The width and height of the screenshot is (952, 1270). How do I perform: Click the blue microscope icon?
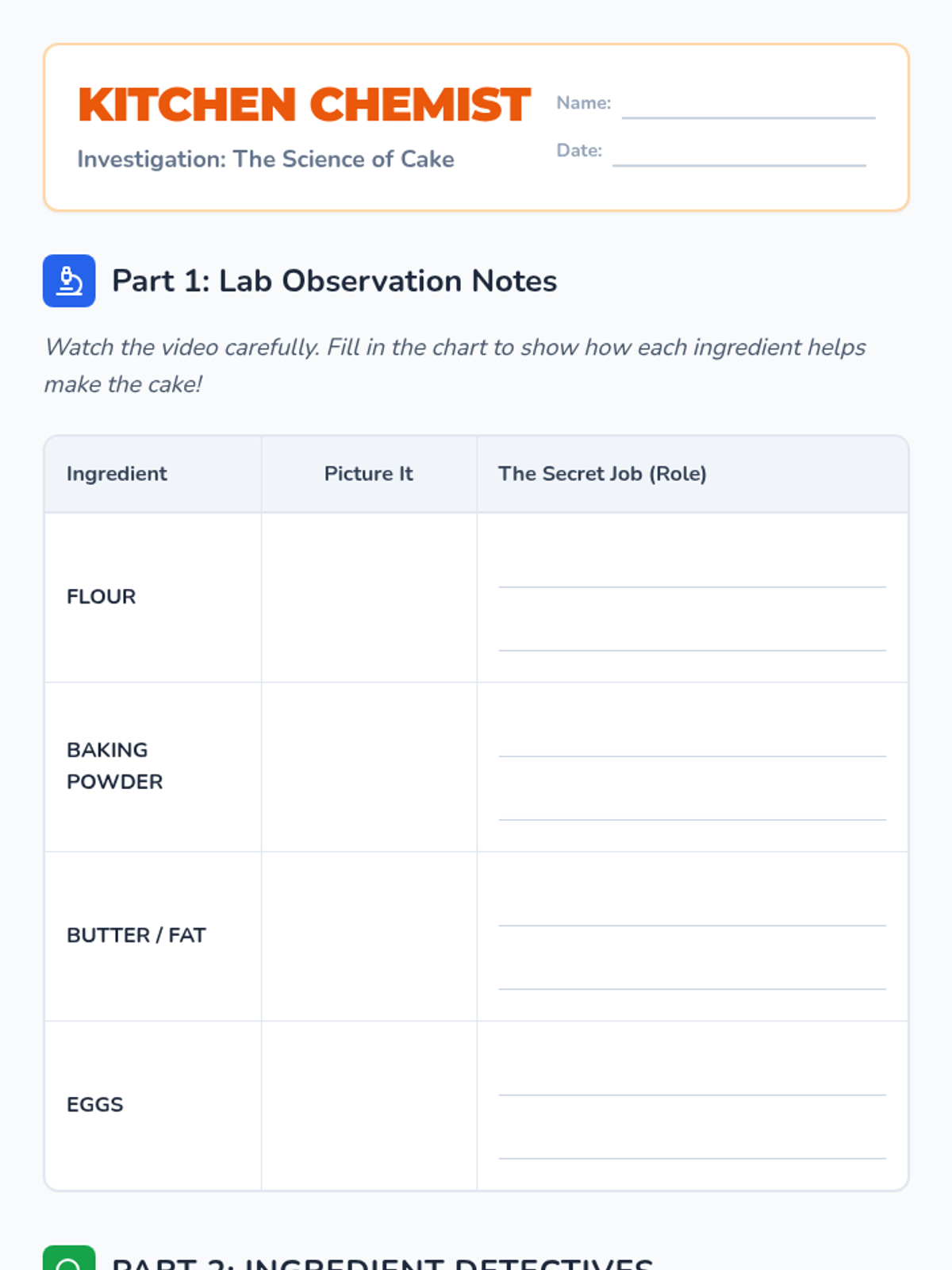tap(69, 281)
